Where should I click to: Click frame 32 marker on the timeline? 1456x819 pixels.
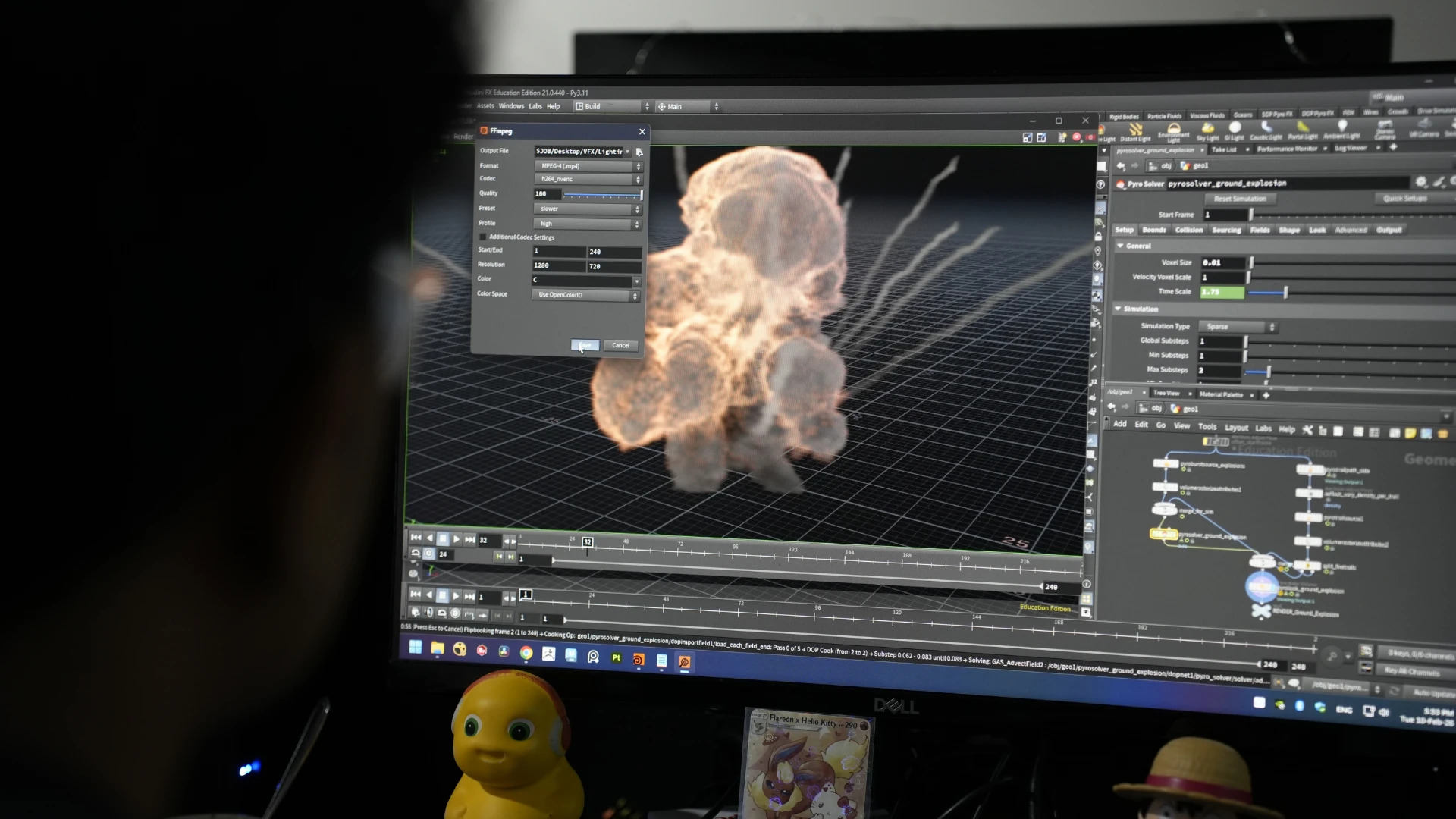click(x=587, y=542)
